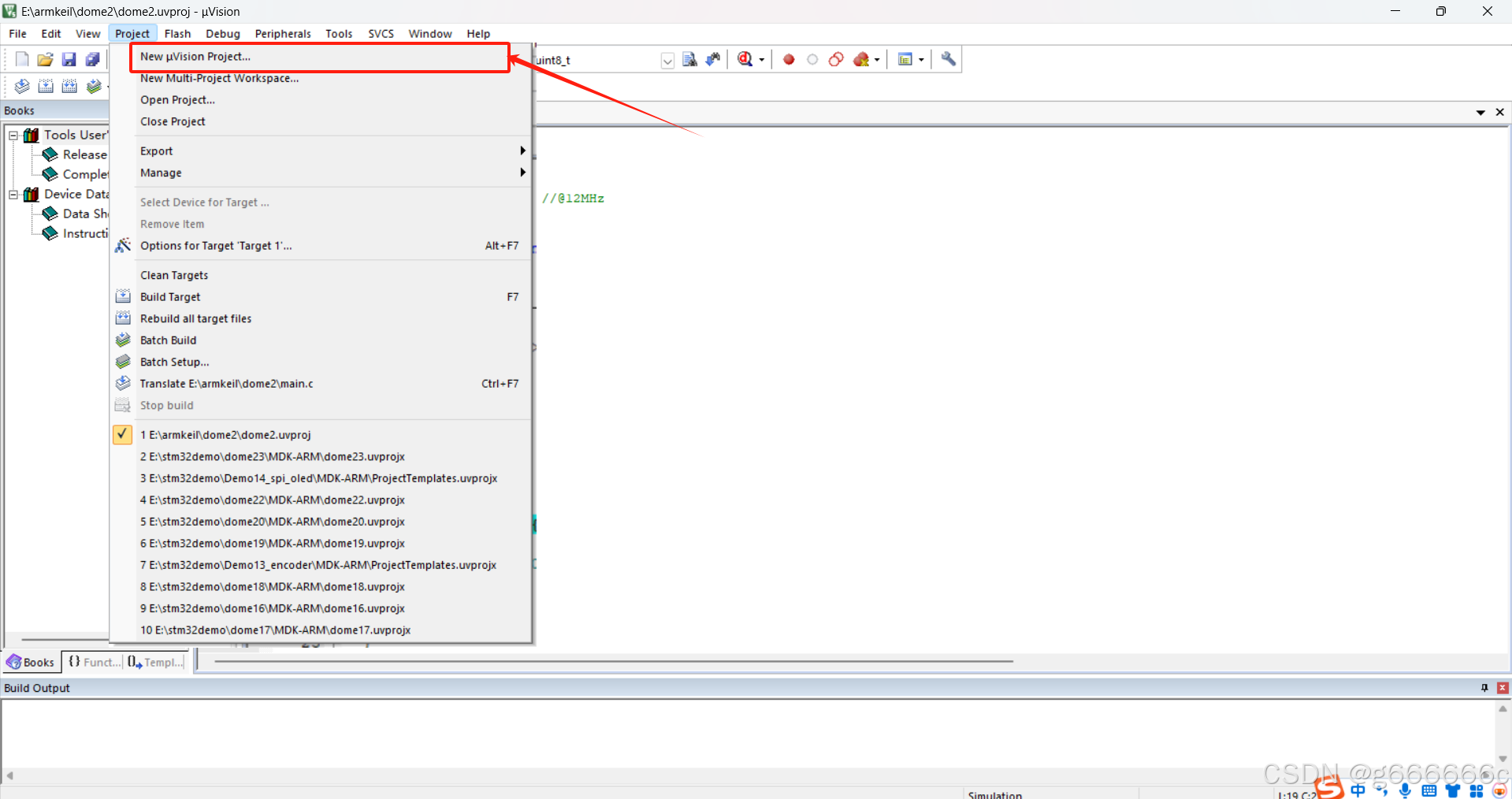Click the kill all breakpoints icon
The height and width of the screenshot is (799, 1512).
(x=861, y=59)
